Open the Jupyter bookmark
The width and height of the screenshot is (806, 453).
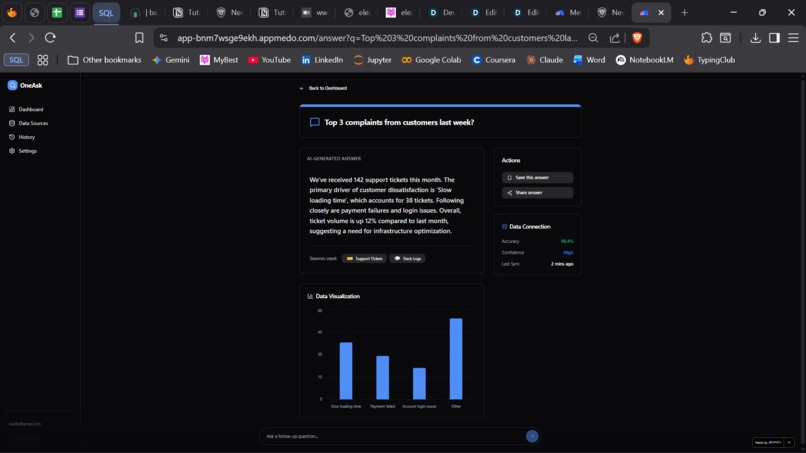[373, 60]
